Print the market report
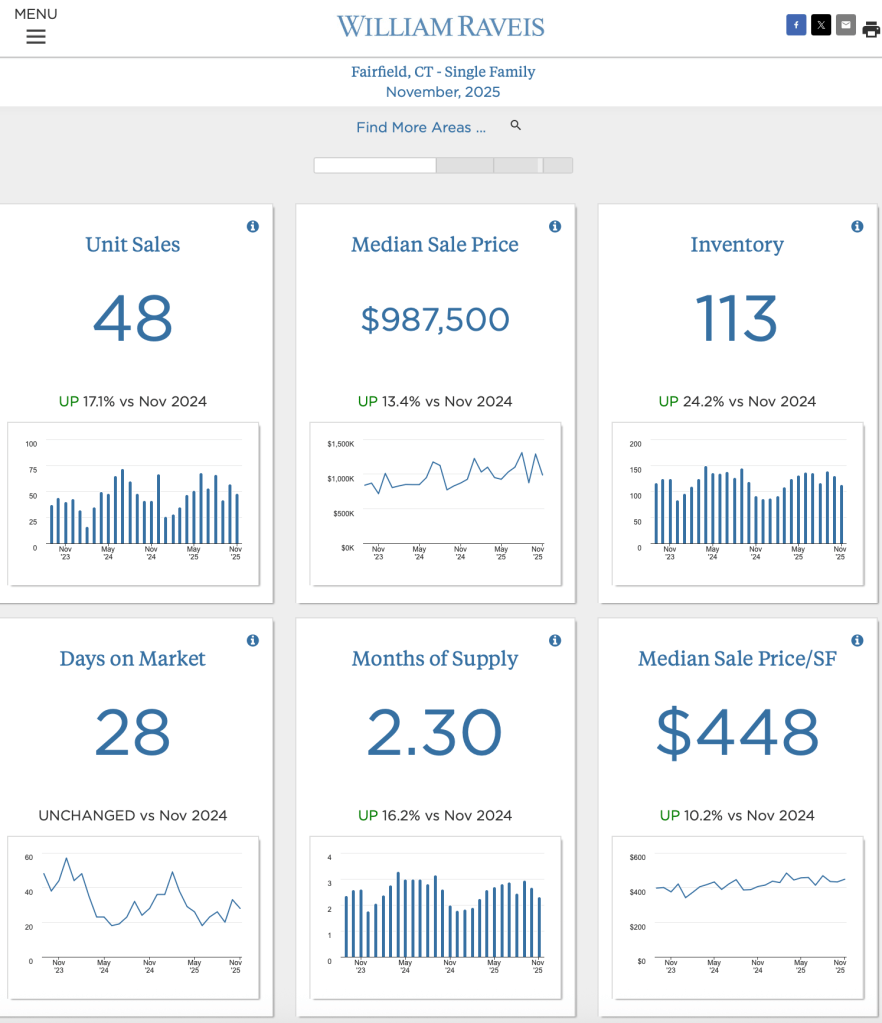Image resolution: width=882 pixels, height=1023 pixels. (871, 29)
